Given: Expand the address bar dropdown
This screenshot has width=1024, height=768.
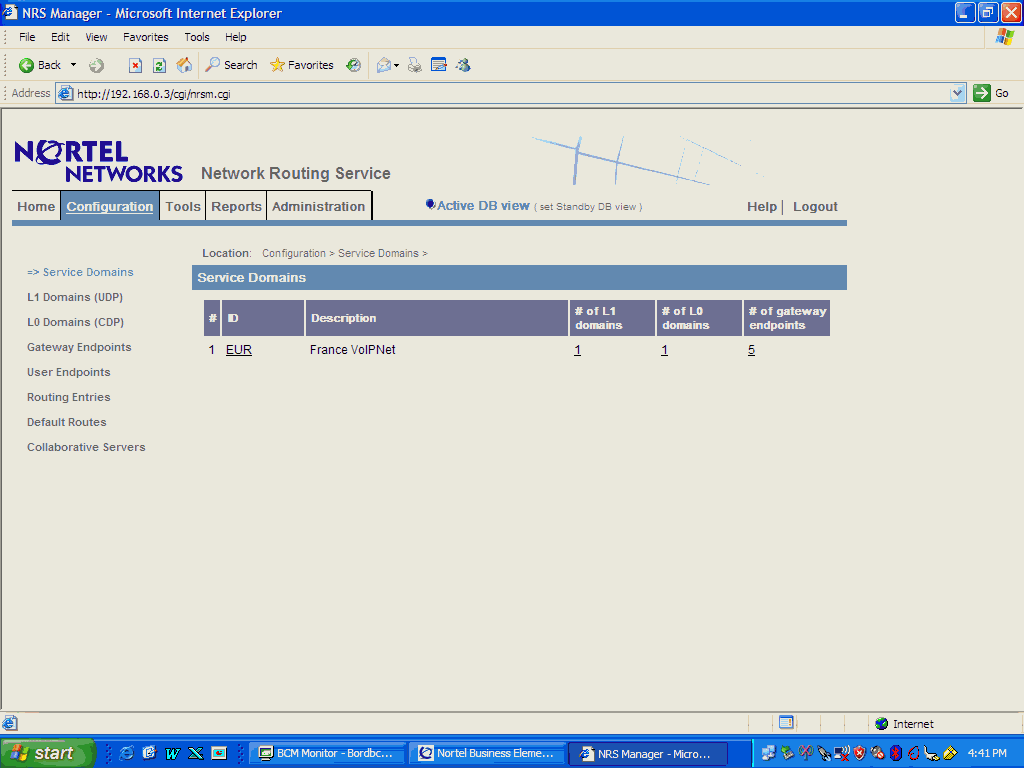Looking at the screenshot, I should tap(957, 93).
